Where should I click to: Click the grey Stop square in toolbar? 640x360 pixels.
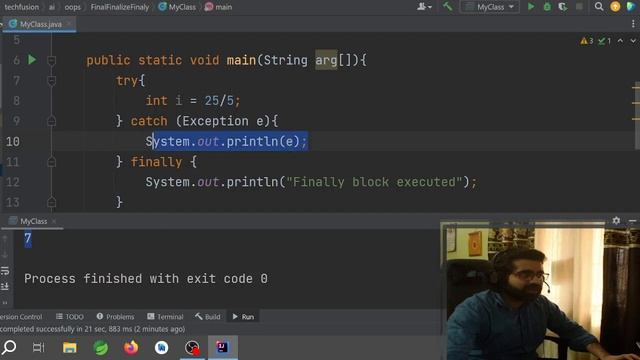point(579,7)
